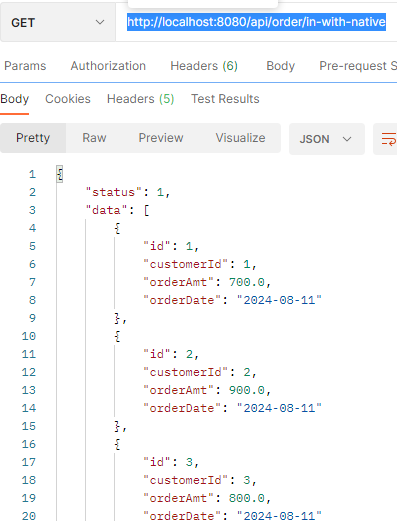This screenshot has height=527, width=397.
Task: Switch to Visualize response view
Action: [x=240, y=138]
